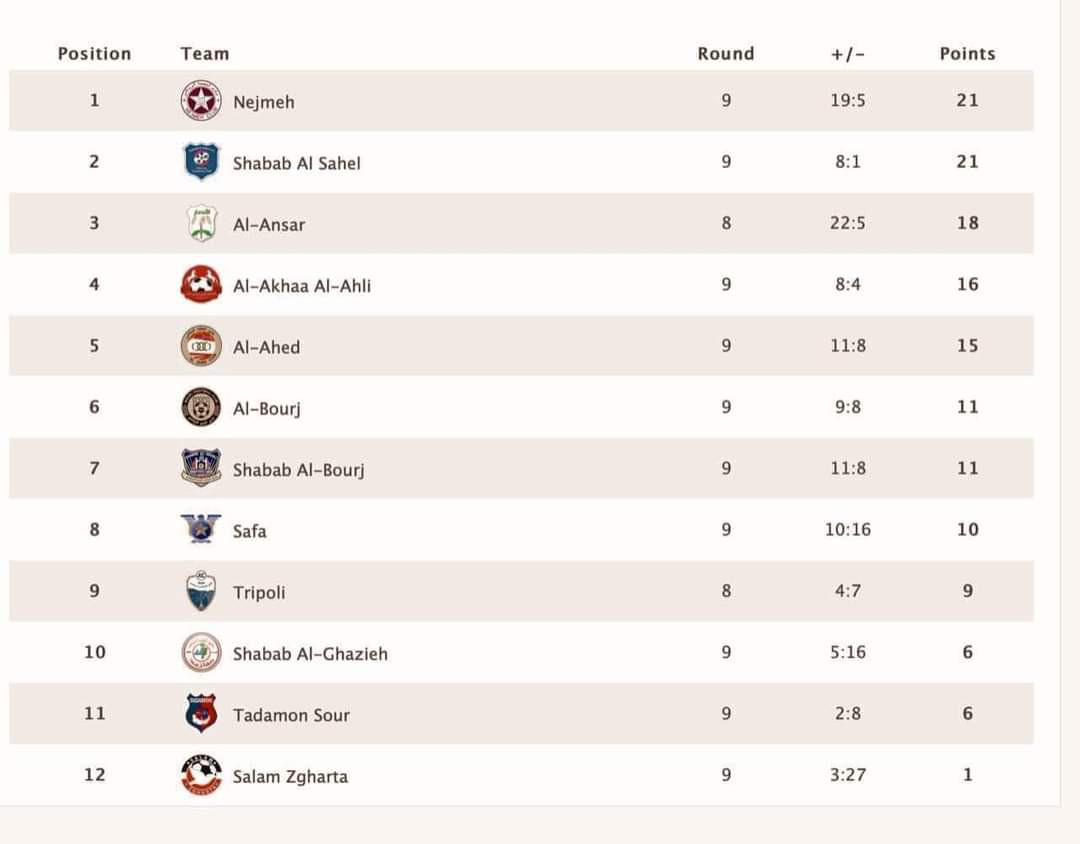Open the Al-Ansar team name link
This screenshot has height=844, width=1080.
(x=268, y=225)
